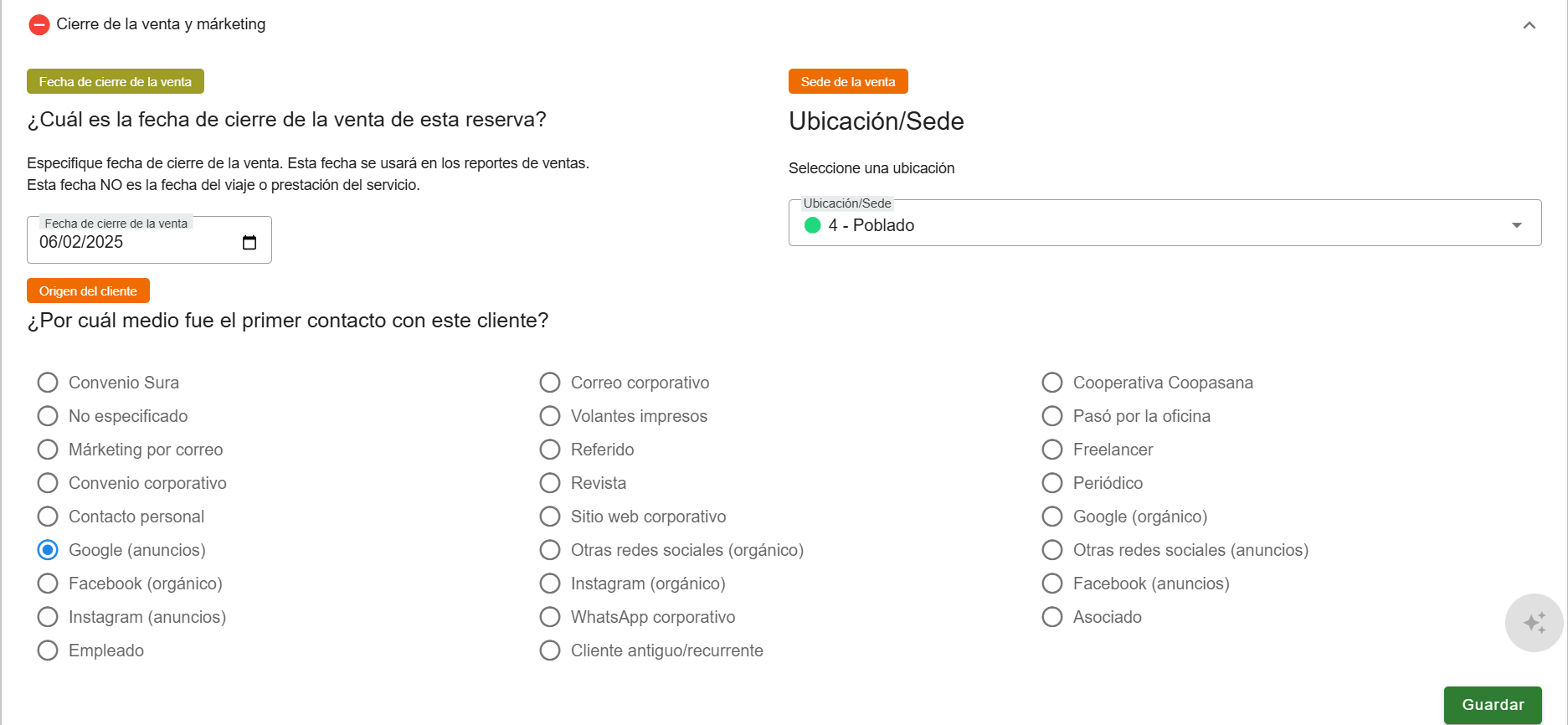The image size is (1568, 725).
Task: Collapse the Cierre de la venta section chevron
Action: pyautogui.click(x=1529, y=25)
